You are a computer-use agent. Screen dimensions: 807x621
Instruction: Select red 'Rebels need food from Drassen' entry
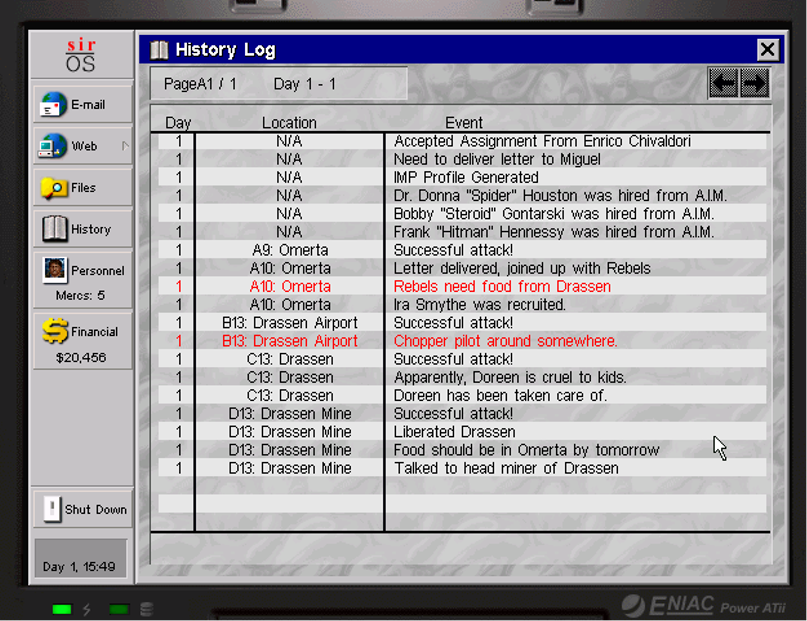click(x=502, y=287)
